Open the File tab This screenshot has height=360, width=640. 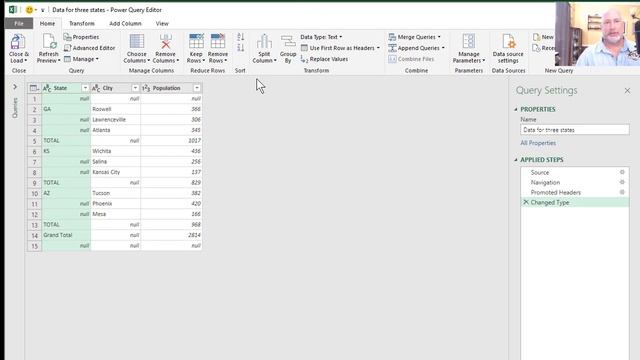(x=19, y=24)
